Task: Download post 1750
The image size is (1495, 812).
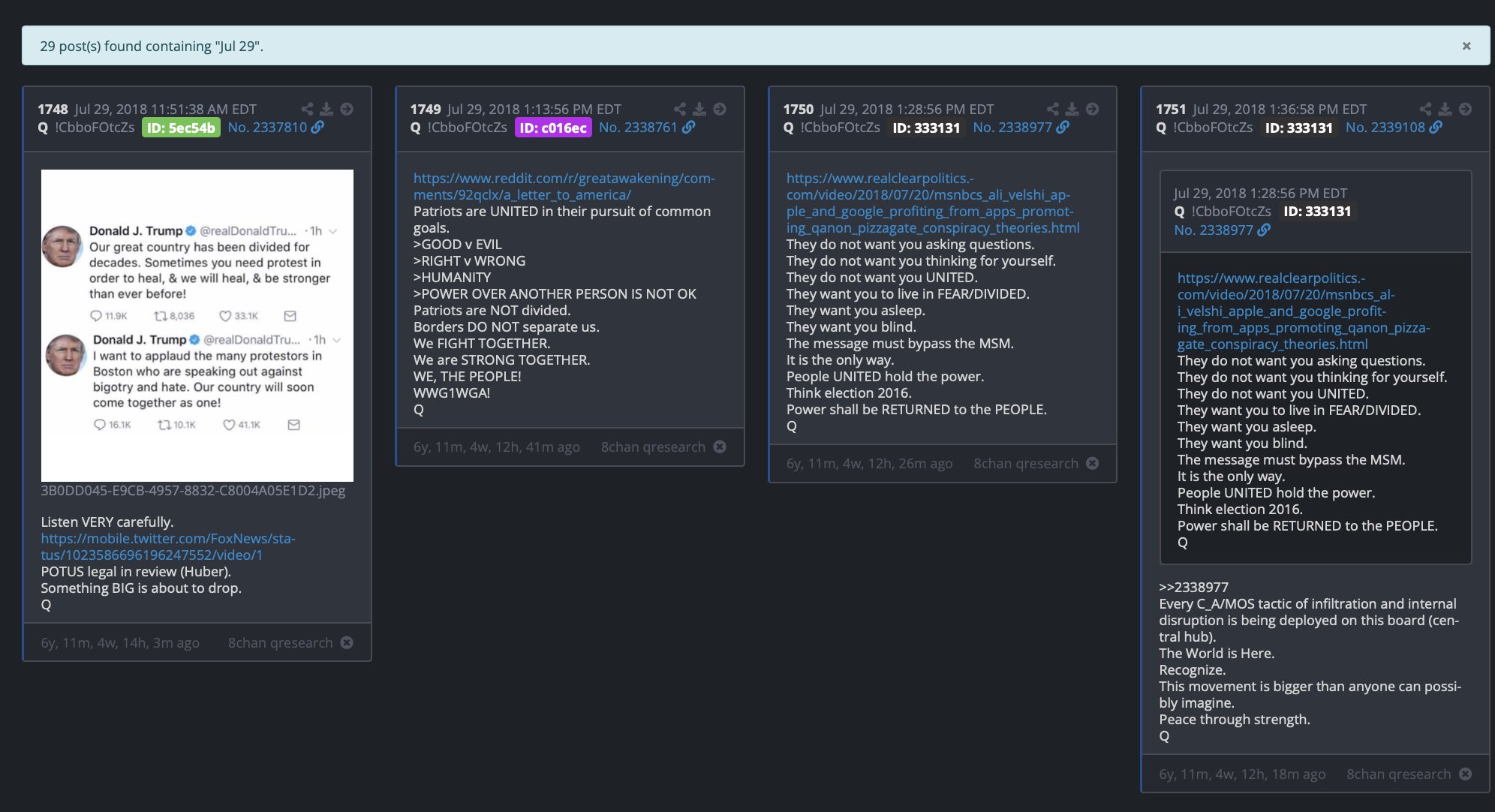Action: click(x=1072, y=109)
